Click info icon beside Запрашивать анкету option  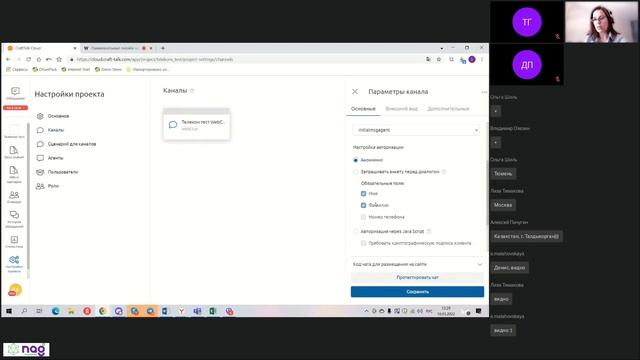tap(444, 172)
